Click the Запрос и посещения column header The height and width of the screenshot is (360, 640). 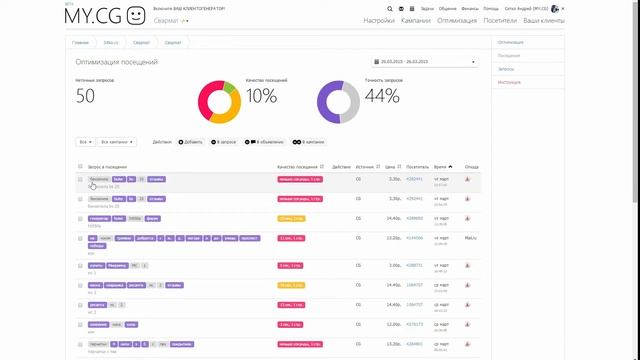point(107,167)
